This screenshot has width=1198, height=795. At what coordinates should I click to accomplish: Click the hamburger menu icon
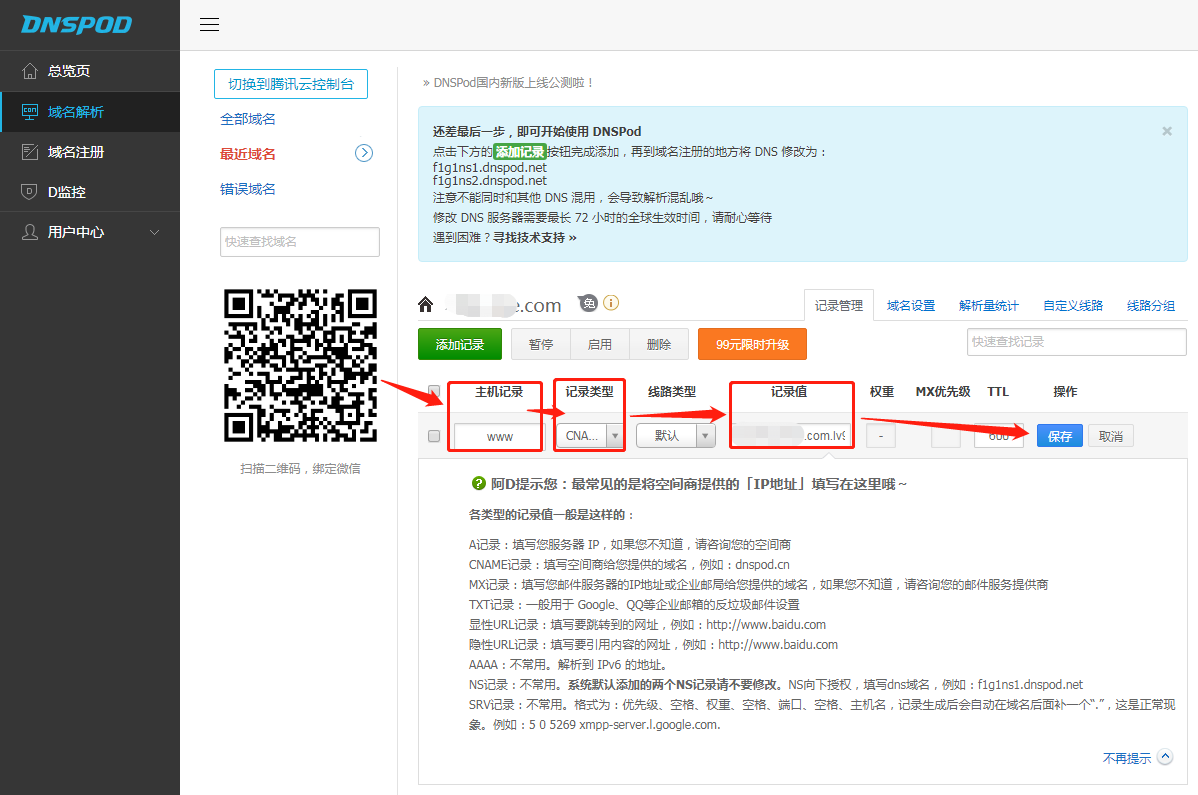tap(209, 25)
